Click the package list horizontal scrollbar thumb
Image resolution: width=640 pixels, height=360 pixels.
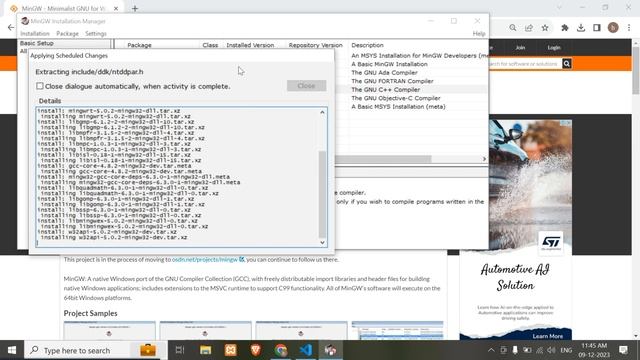pos(383,159)
